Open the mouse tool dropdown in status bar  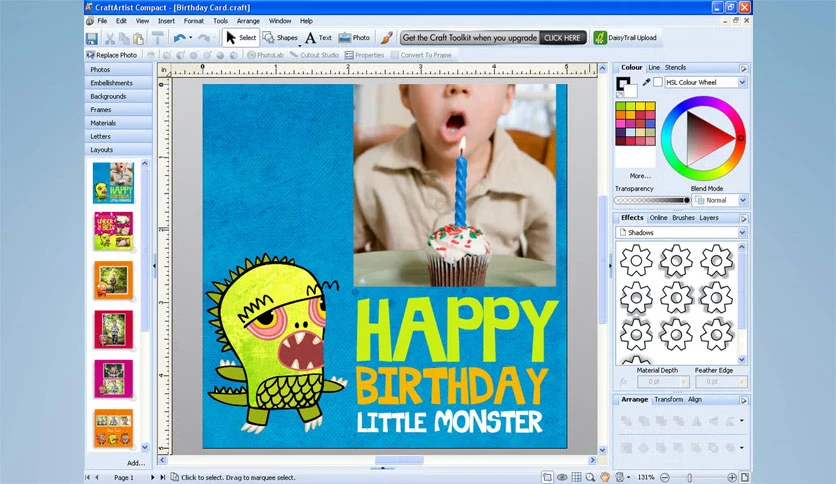[x=628, y=477]
